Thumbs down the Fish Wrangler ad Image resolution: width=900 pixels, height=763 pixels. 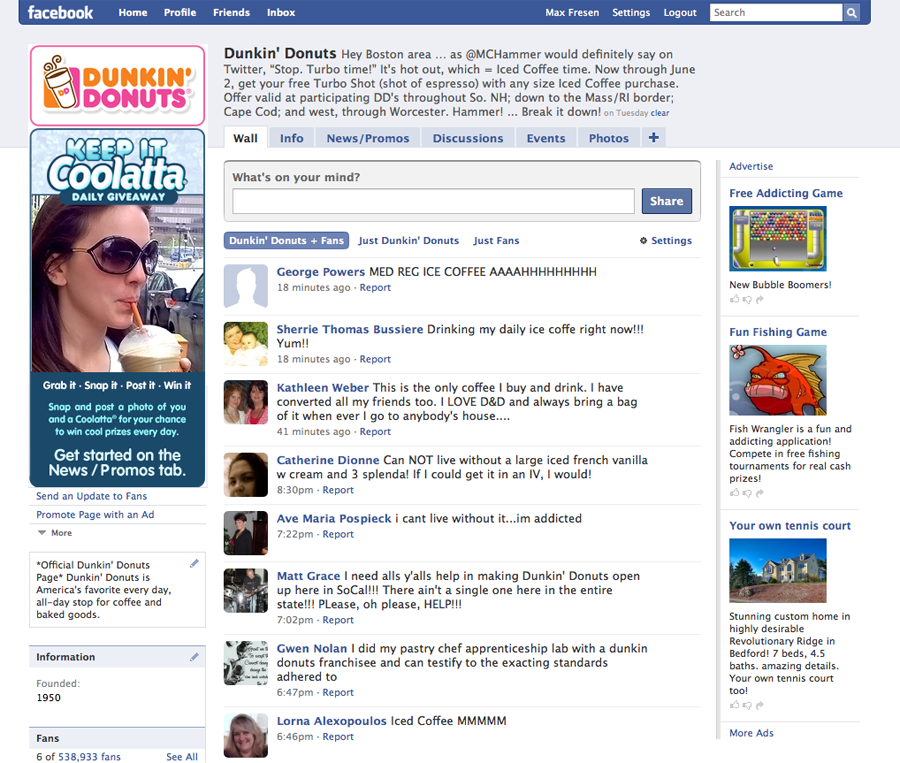(747, 493)
